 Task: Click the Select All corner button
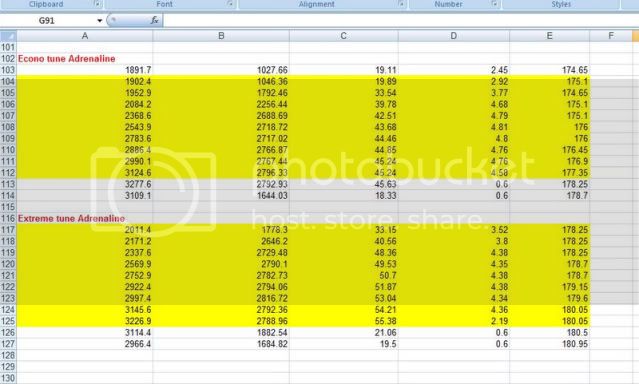(8, 36)
